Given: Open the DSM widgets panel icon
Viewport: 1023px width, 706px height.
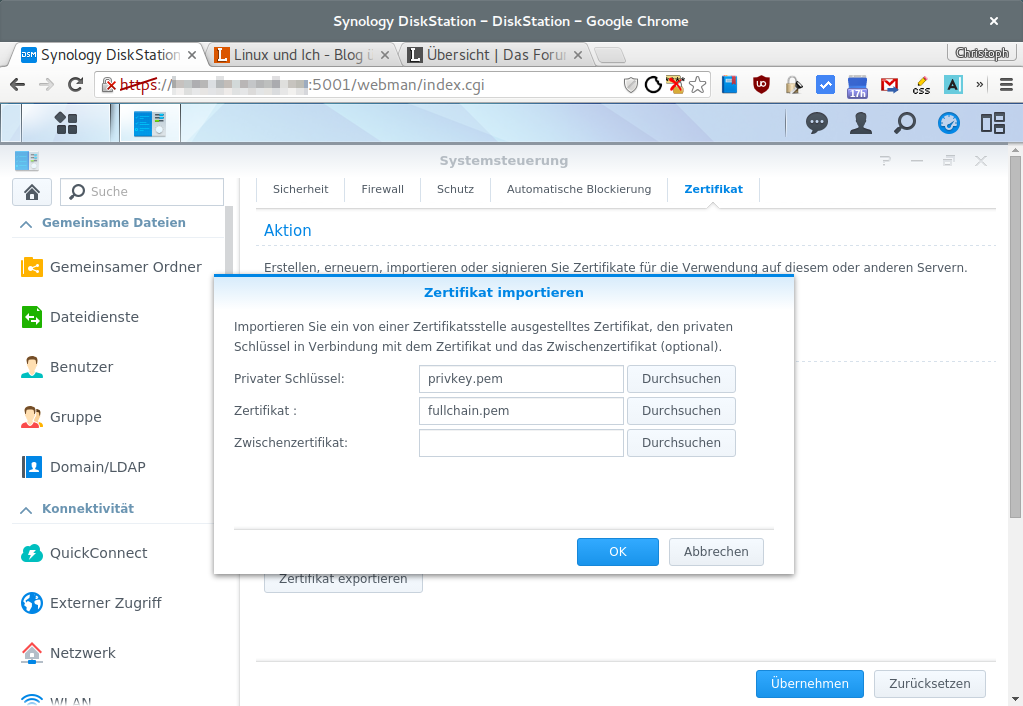Looking at the screenshot, I should pyautogui.click(x=992, y=123).
